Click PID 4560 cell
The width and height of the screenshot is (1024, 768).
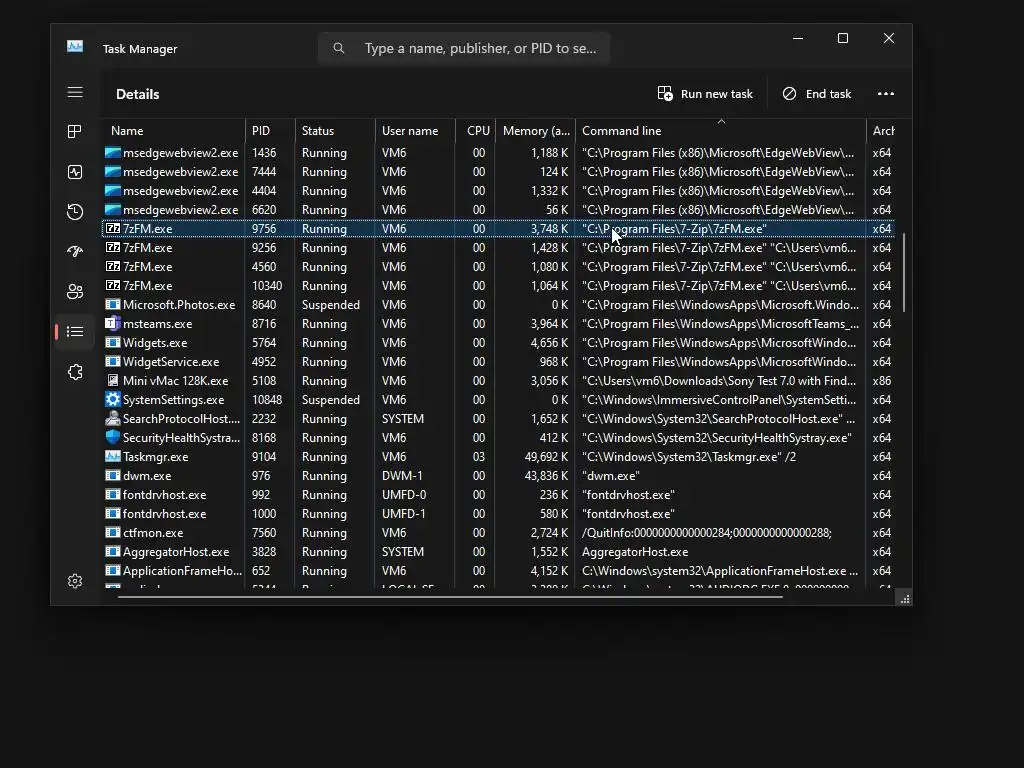coord(264,266)
